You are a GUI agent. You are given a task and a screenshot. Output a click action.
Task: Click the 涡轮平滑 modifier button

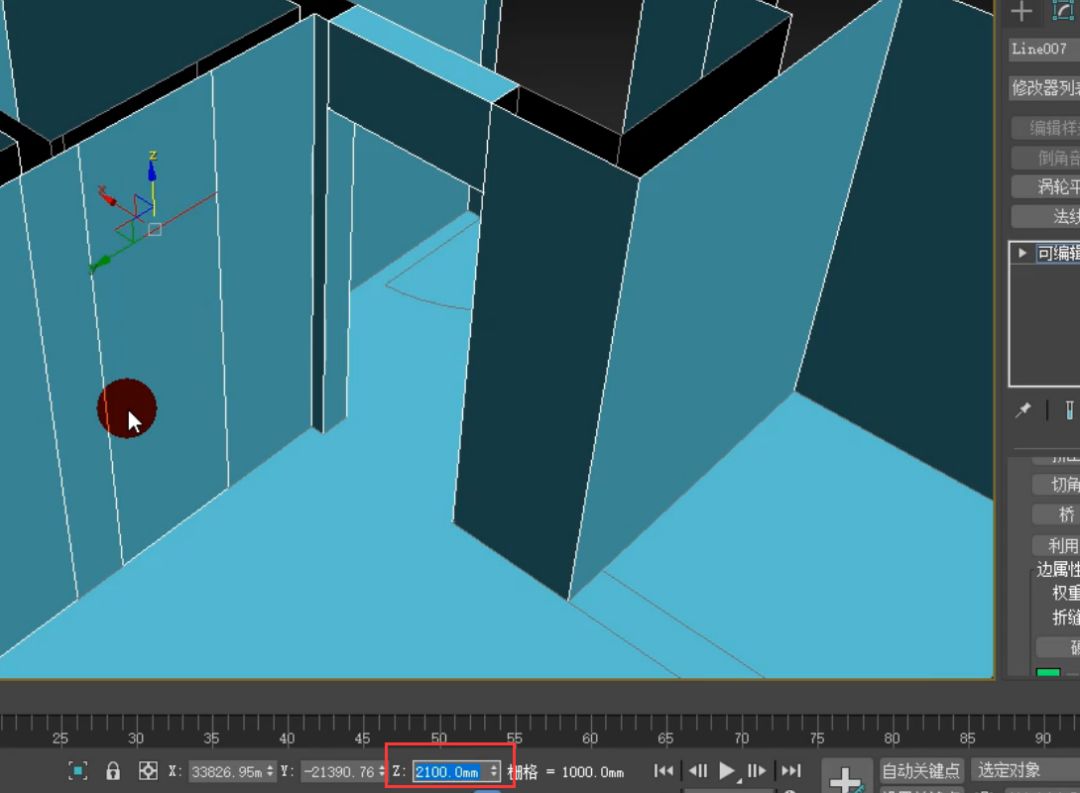click(x=1046, y=187)
